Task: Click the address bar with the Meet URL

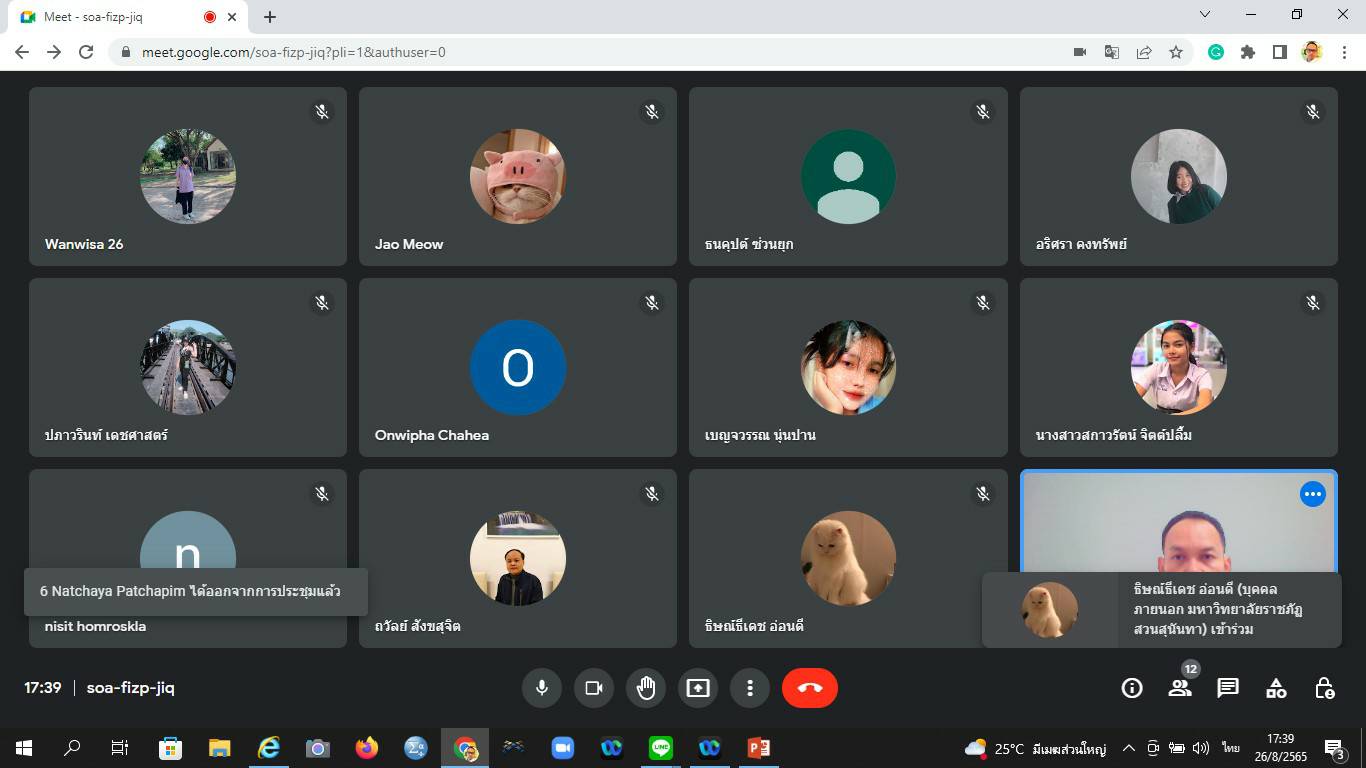Action: point(600,52)
